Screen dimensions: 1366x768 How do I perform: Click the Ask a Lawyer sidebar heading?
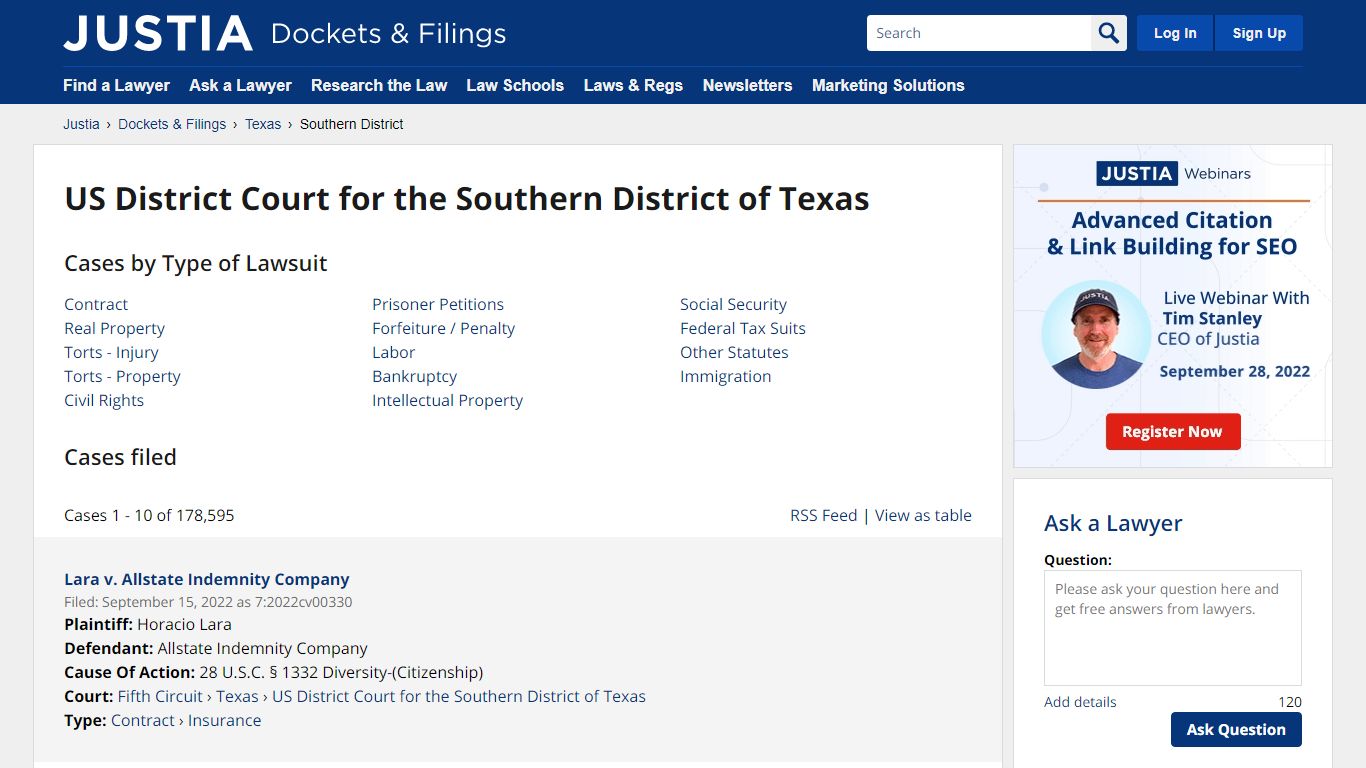click(x=1113, y=523)
